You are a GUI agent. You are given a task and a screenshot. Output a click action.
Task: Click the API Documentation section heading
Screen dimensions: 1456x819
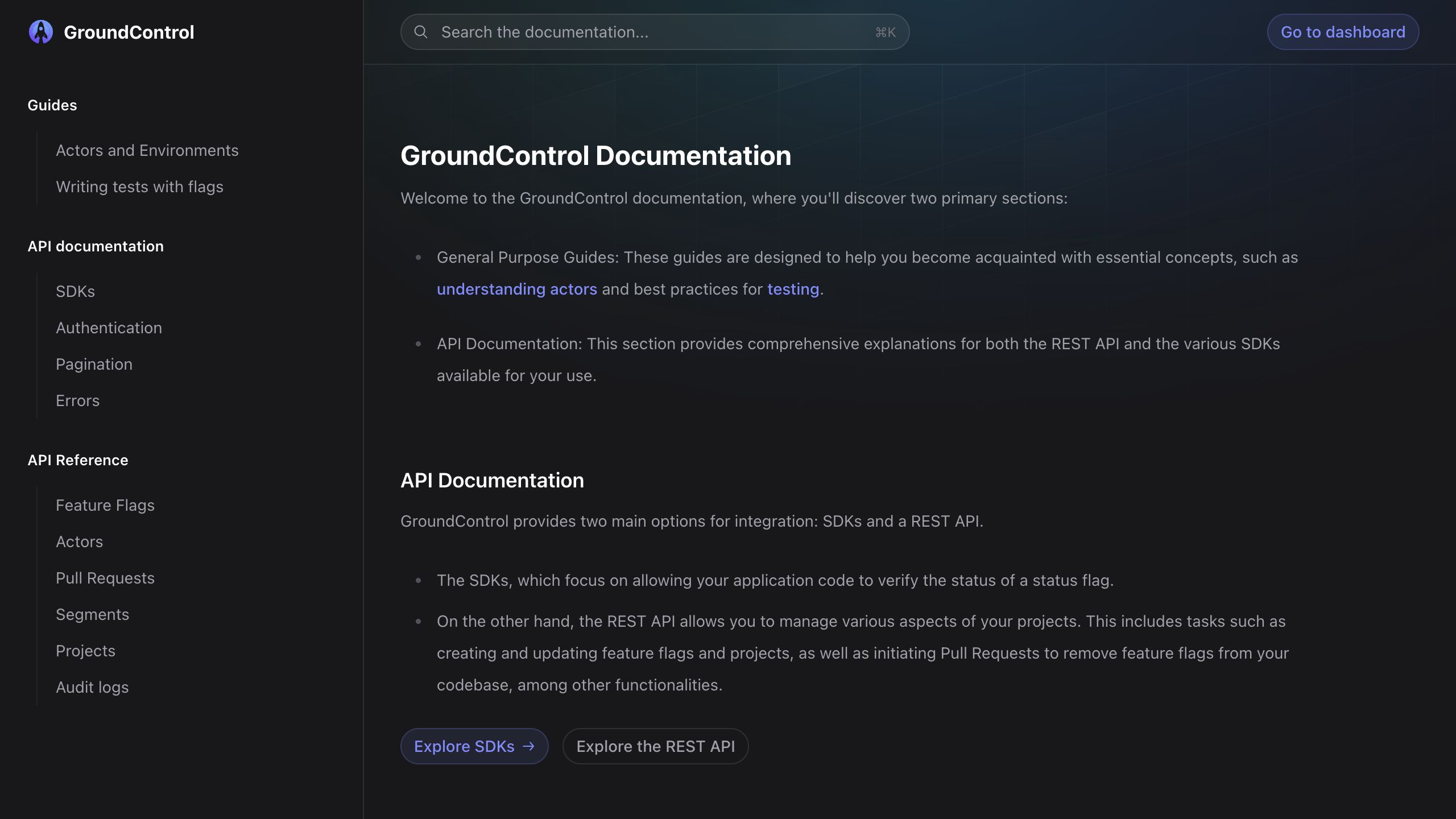coord(492,481)
